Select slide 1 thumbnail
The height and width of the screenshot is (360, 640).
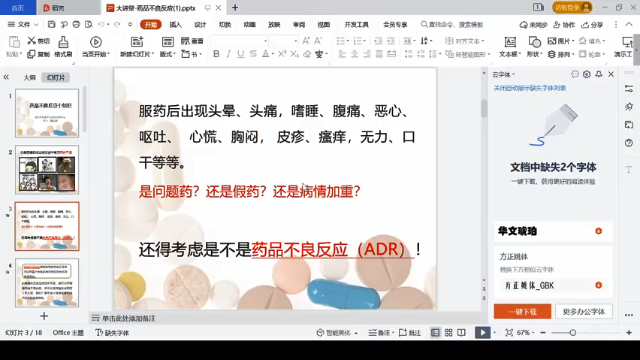[x=47, y=113]
